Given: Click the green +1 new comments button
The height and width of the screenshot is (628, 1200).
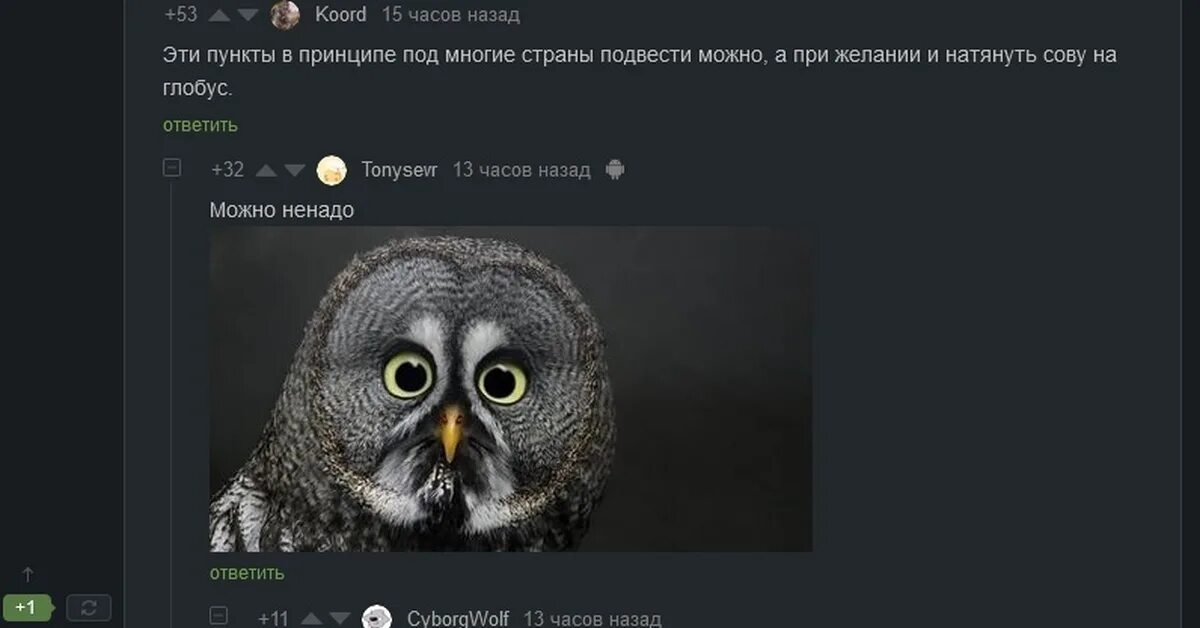Looking at the screenshot, I should (x=26, y=607).
